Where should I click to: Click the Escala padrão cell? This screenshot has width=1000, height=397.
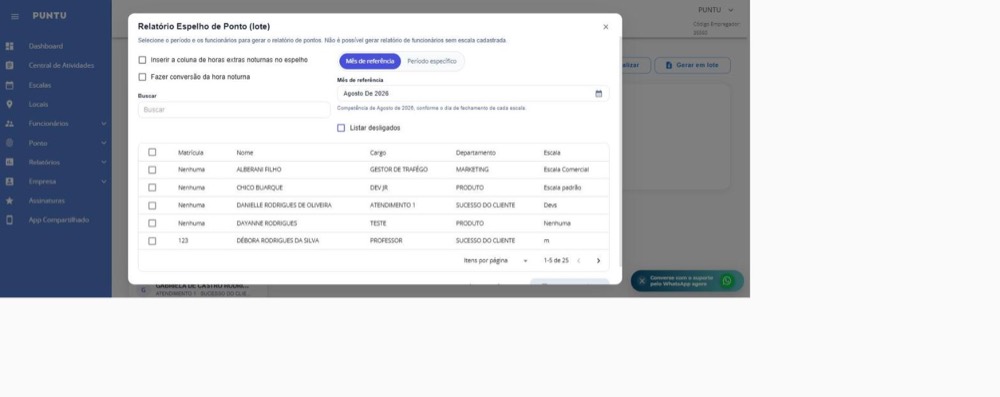click(x=562, y=188)
